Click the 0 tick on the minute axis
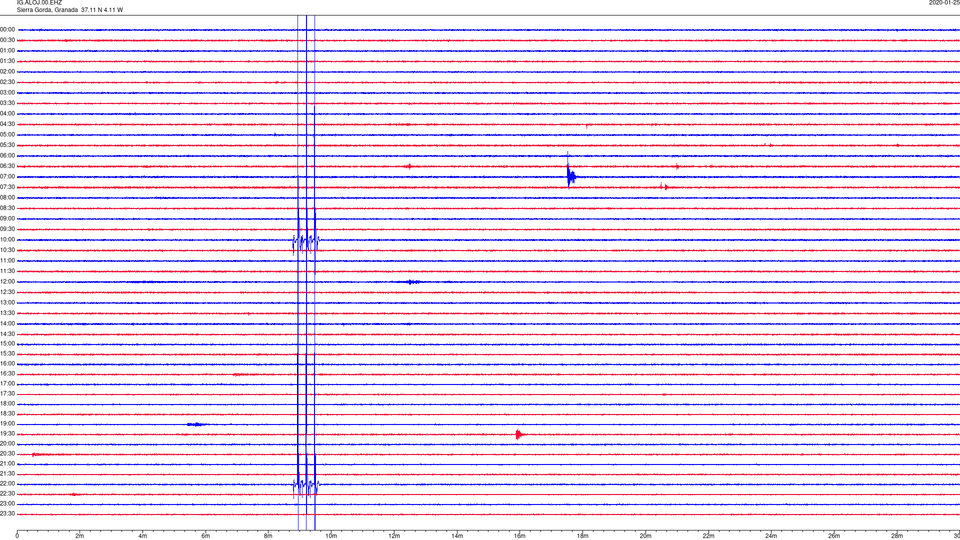This screenshot has height=540, width=960. tap(17, 536)
